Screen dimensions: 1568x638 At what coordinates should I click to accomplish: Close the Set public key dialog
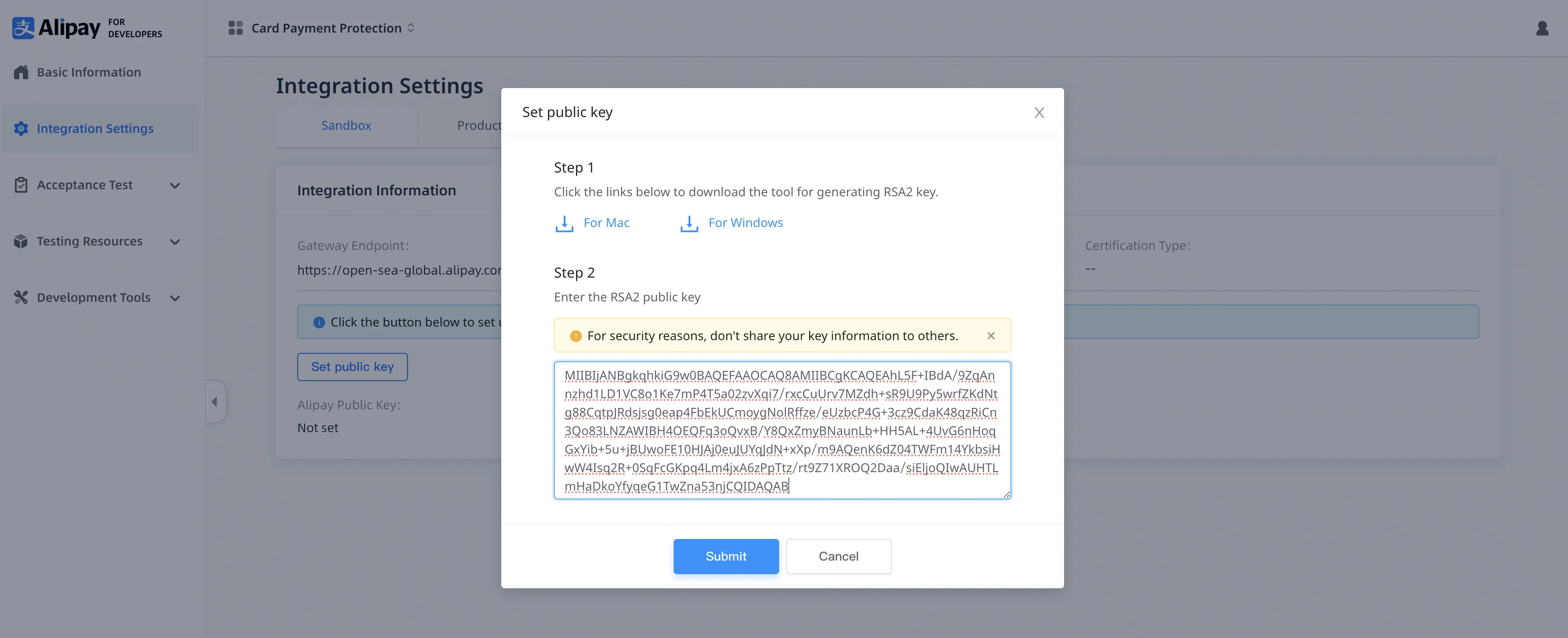[1039, 113]
